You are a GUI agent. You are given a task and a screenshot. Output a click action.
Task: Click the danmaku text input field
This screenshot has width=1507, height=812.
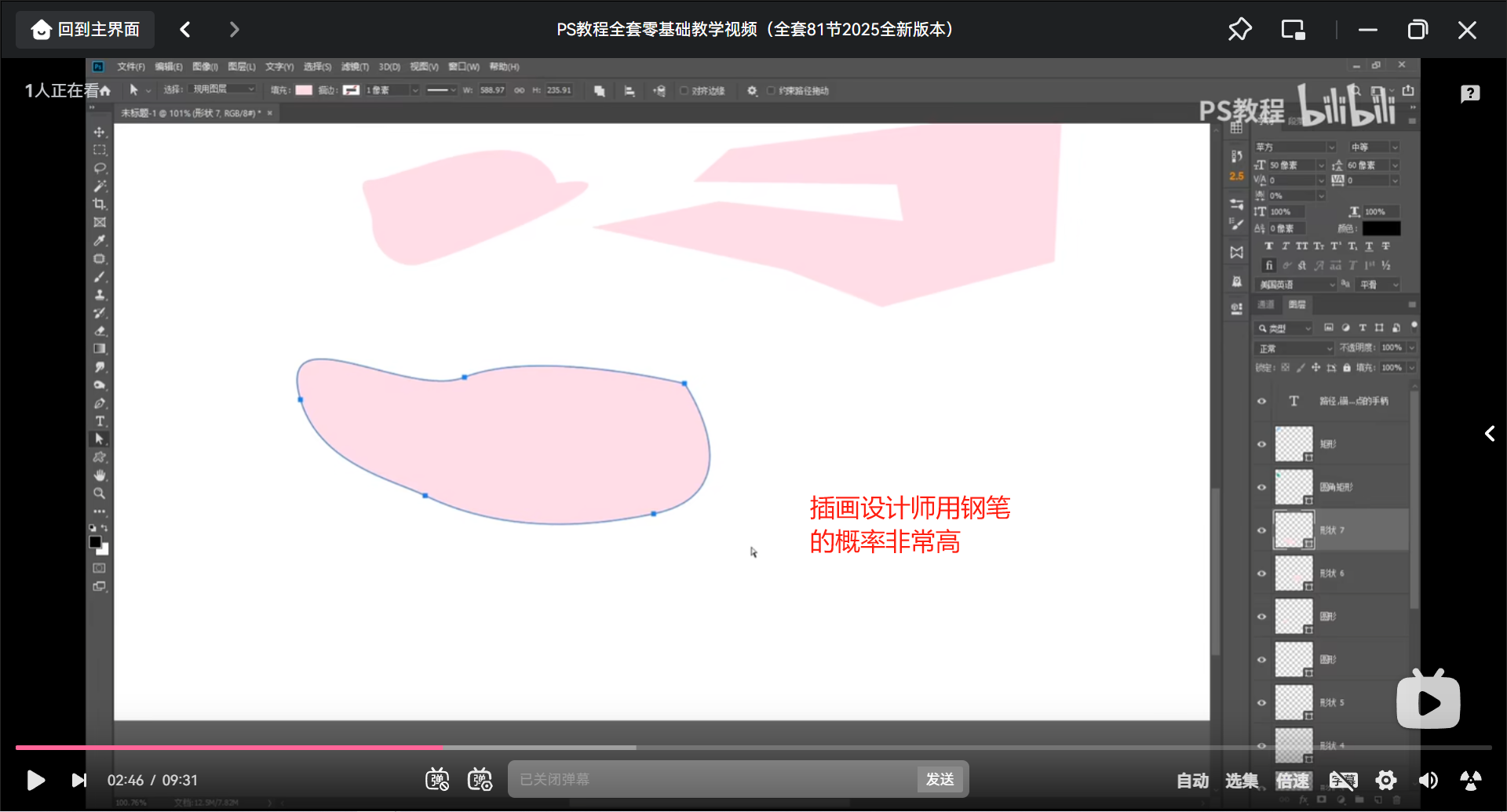pyautogui.click(x=712, y=779)
